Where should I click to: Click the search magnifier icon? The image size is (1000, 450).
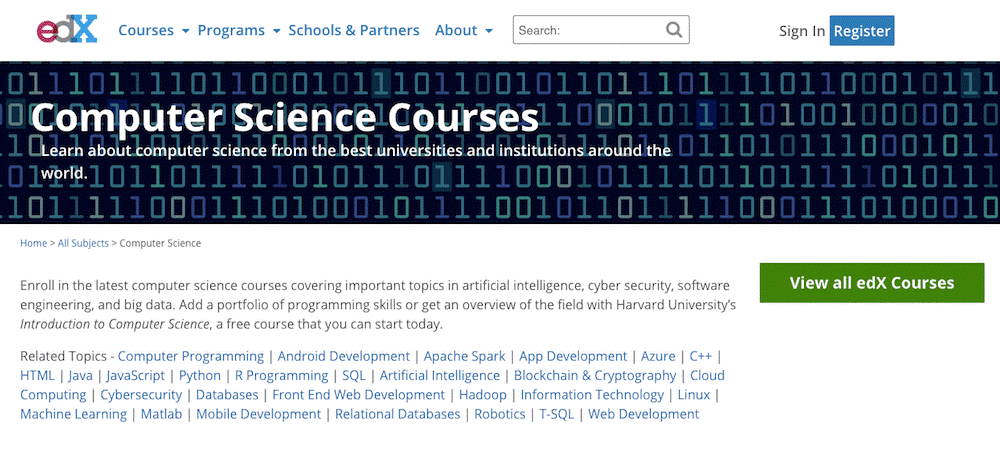pyautogui.click(x=673, y=29)
